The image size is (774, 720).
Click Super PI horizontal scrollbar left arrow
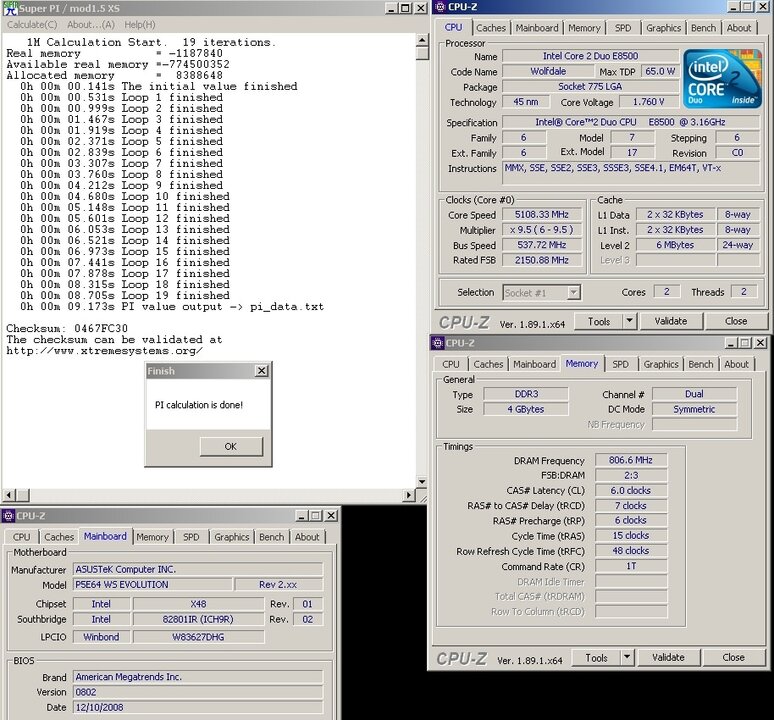pyautogui.click(x=9, y=494)
